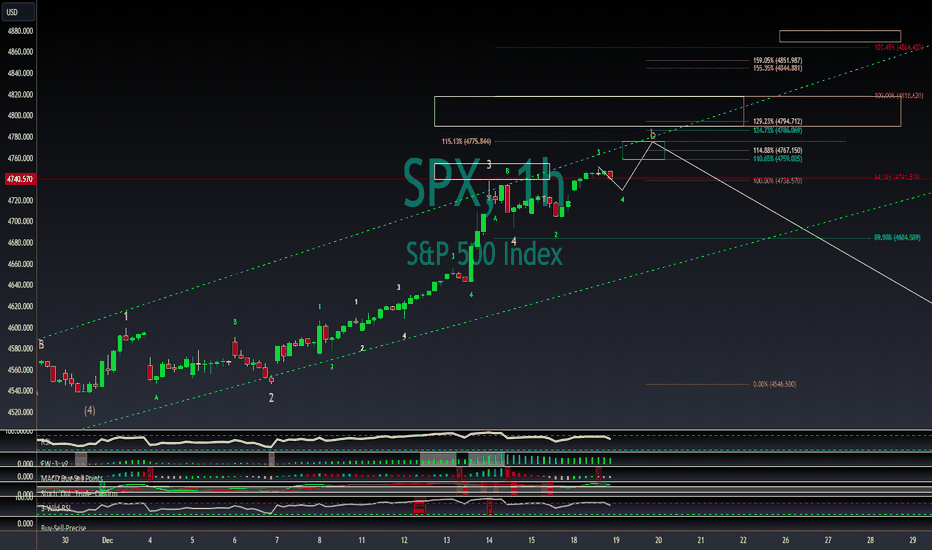Click Fibonacci label 115.13% (4775.844)
The height and width of the screenshot is (550, 932).
click(x=467, y=142)
